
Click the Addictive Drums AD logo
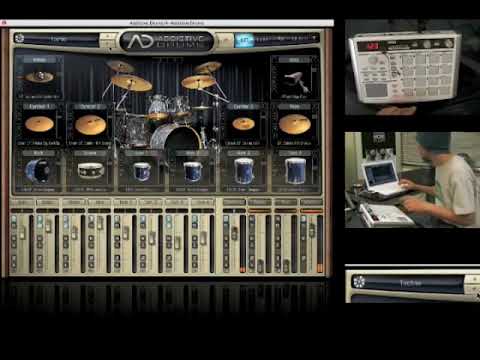pos(166,41)
